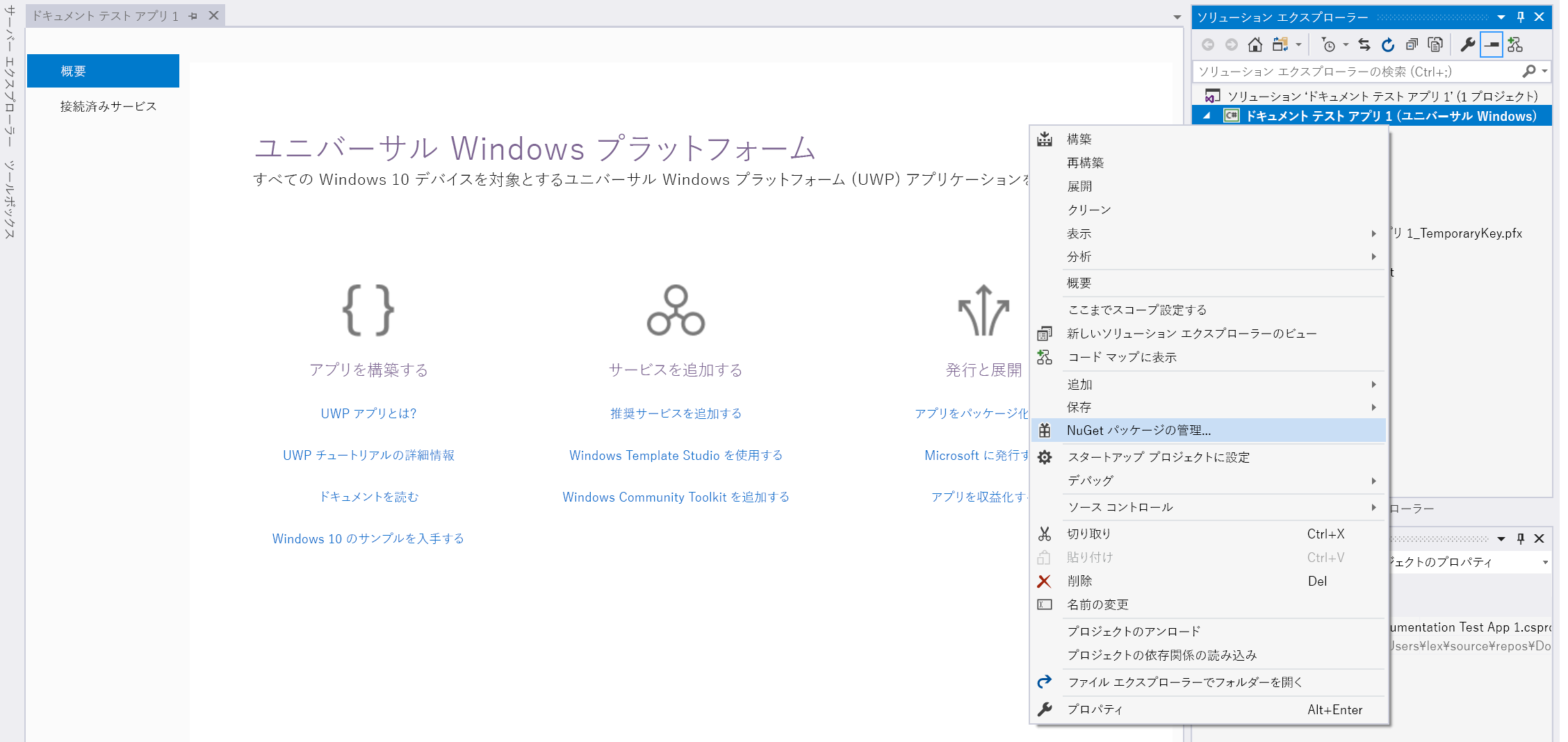Viewport: 1568px width, 742px height.
Task: Toggle Show All Files icon
Action: [x=1435, y=44]
